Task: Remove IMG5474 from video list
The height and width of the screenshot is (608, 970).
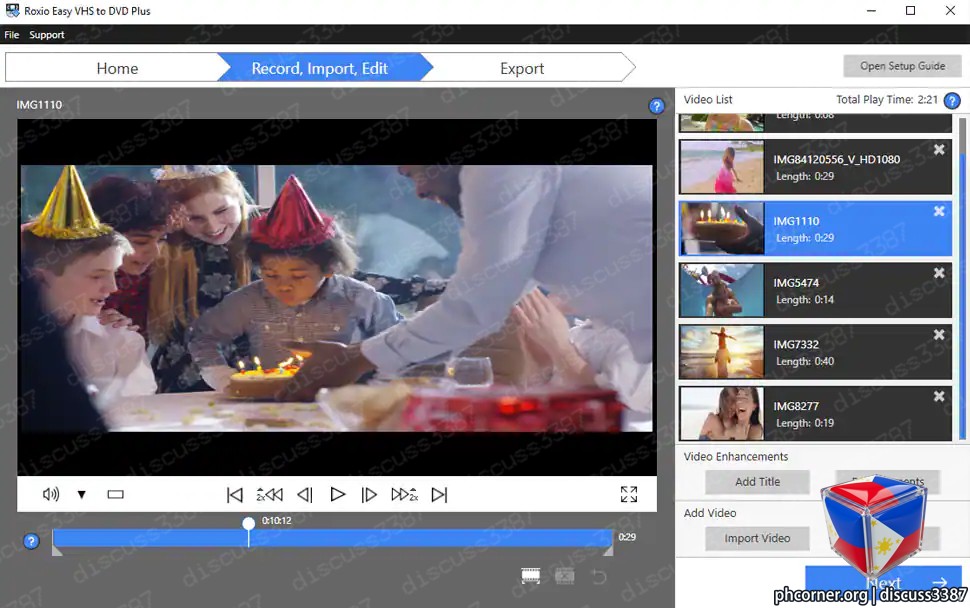Action: tap(939, 273)
